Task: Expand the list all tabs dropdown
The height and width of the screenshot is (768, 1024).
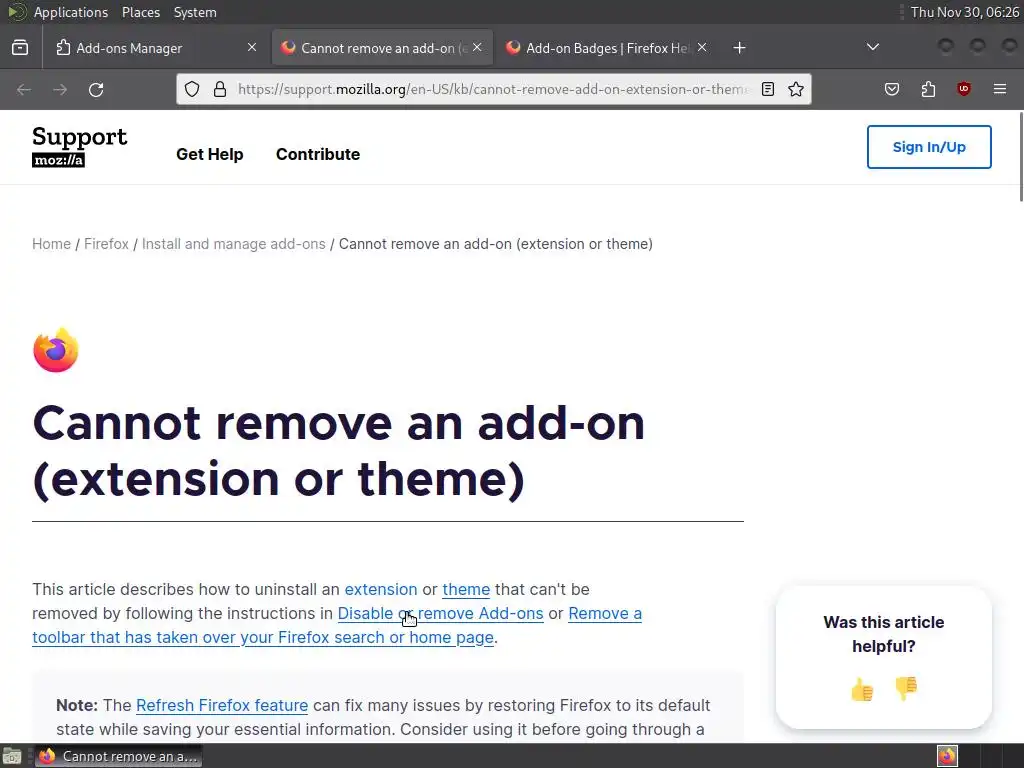Action: (872, 47)
